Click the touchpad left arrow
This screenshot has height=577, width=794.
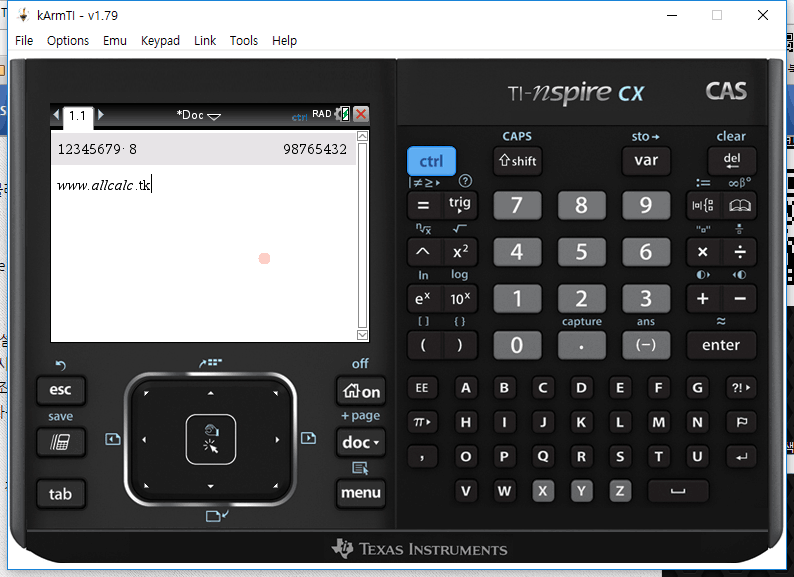pyautogui.click(x=144, y=440)
